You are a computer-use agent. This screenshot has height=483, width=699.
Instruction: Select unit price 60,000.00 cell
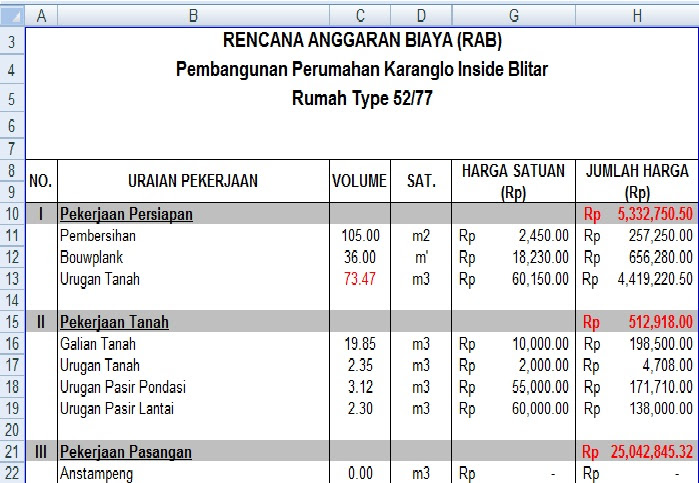click(514, 408)
